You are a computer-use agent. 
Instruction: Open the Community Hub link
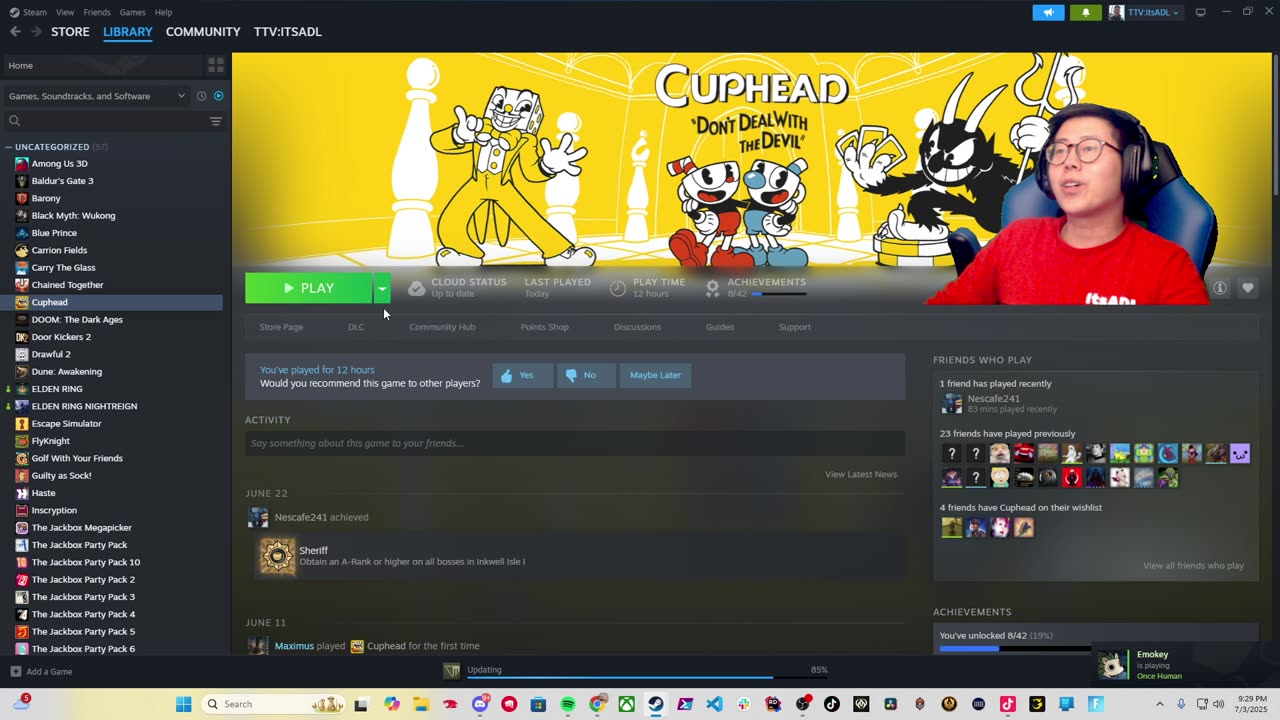(442, 327)
